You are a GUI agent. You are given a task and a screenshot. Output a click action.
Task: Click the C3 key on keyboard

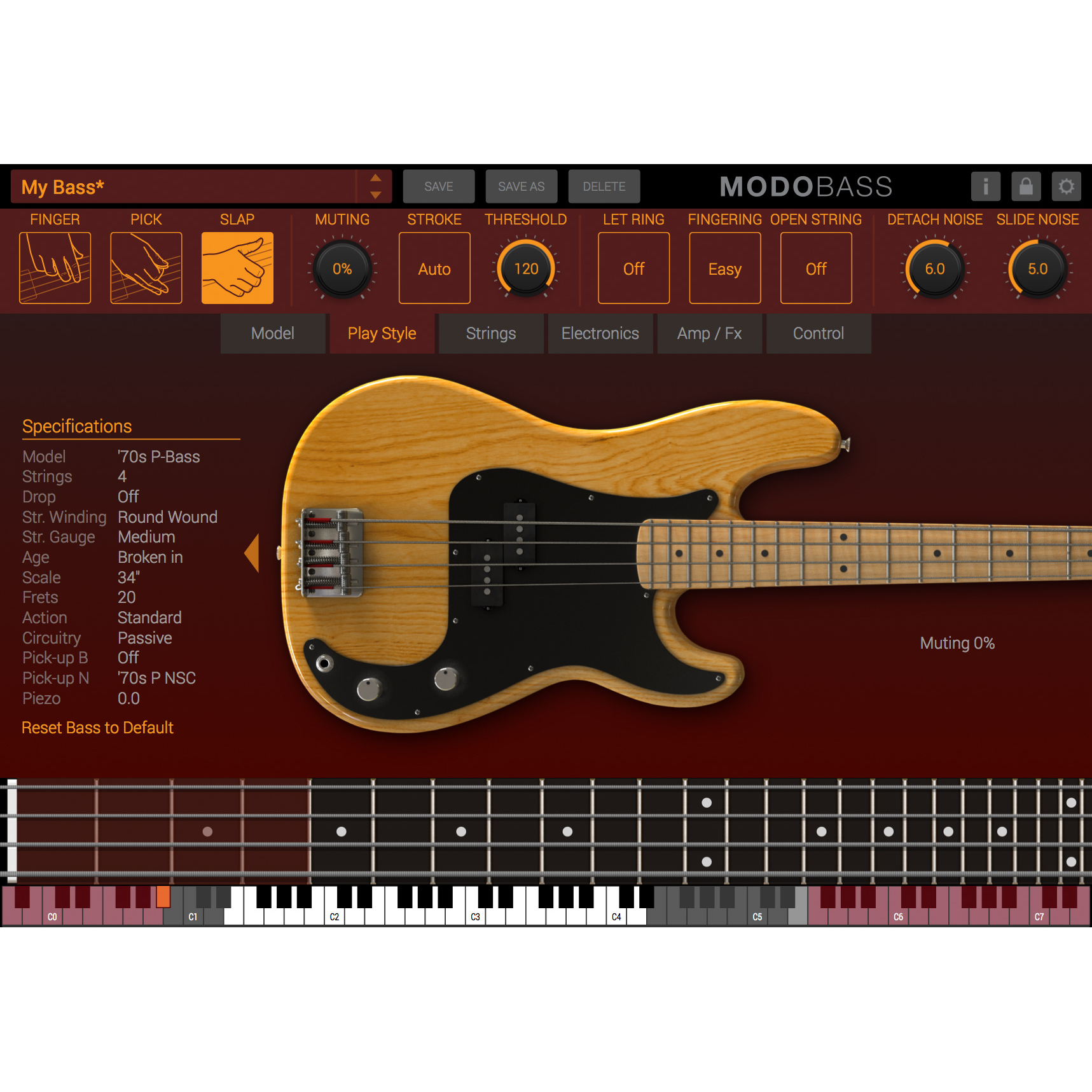[x=475, y=916]
